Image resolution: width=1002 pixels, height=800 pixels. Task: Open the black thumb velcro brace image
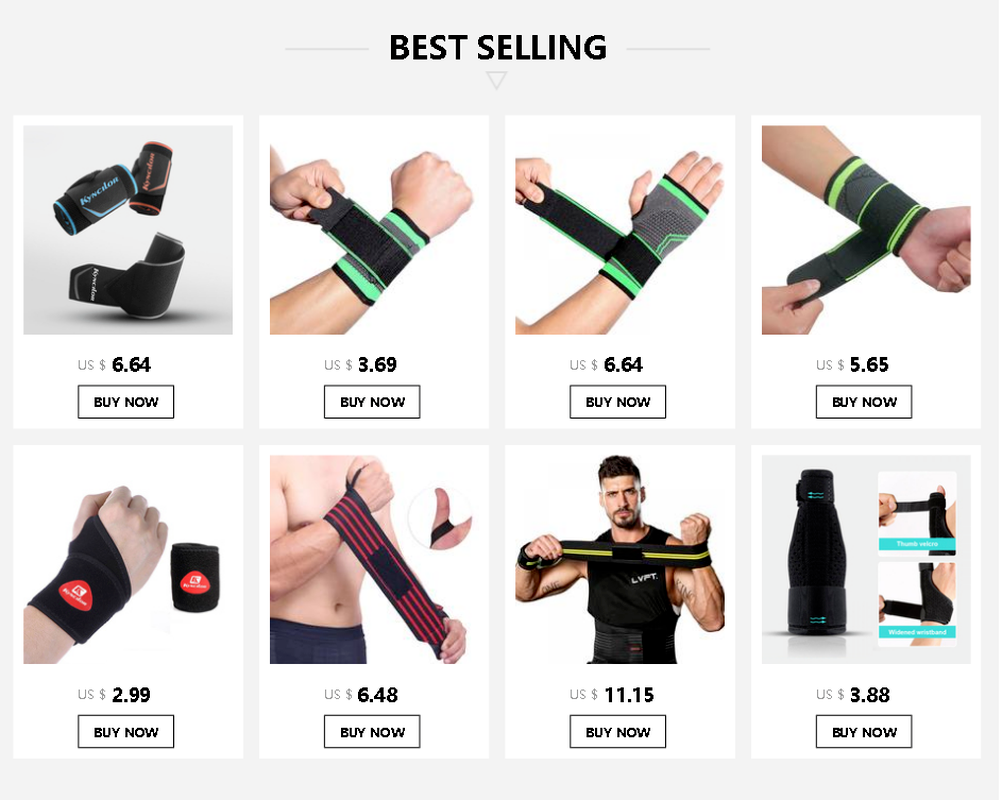[x=866, y=560]
